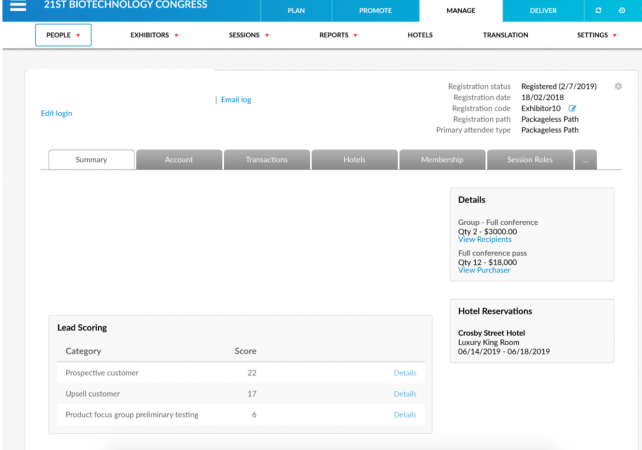Image resolution: width=642 pixels, height=450 pixels.
Task: Click the history clock icon in header
Action: 622,10
